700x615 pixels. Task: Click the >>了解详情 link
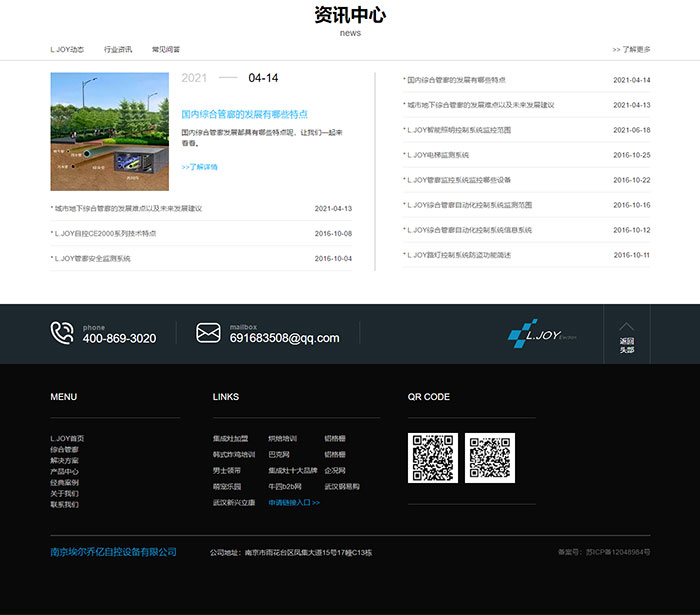200,167
